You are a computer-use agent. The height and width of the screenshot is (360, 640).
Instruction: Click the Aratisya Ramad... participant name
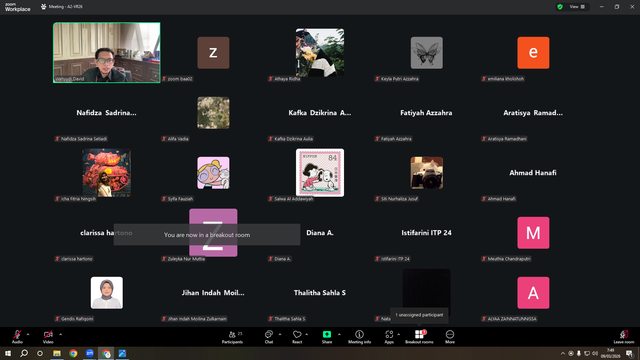(533, 113)
